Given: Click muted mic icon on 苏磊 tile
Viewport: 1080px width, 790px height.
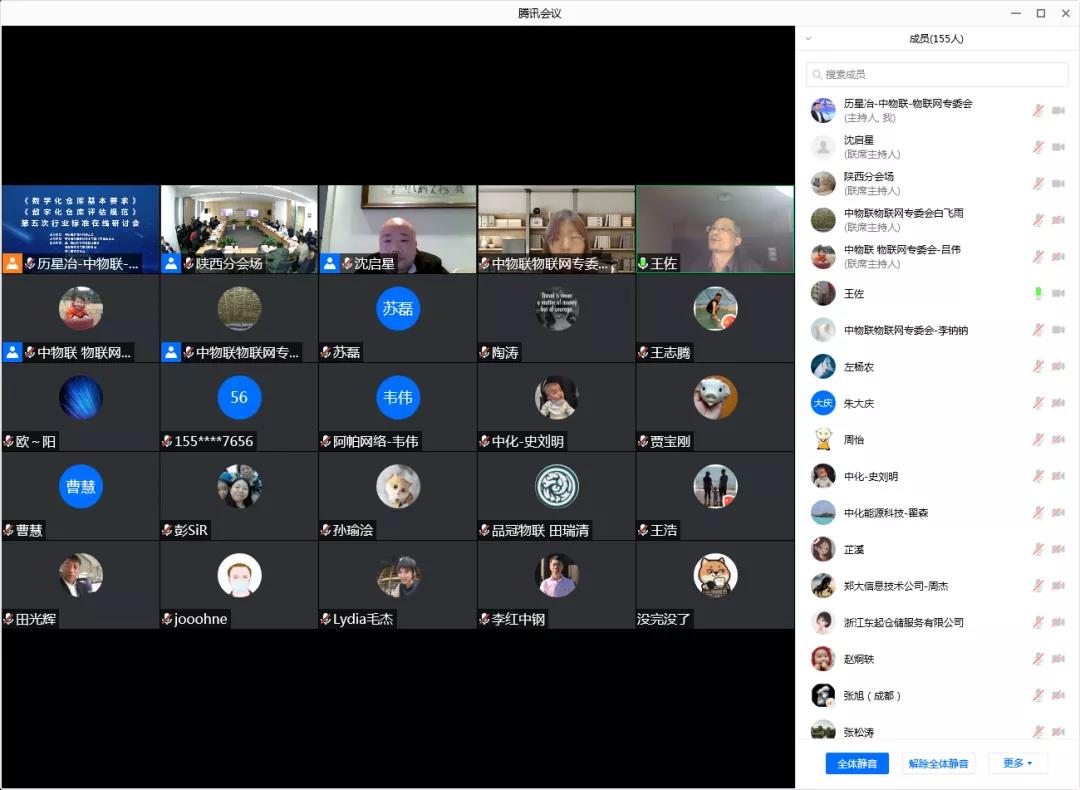Looking at the screenshot, I should [x=326, y=353].
